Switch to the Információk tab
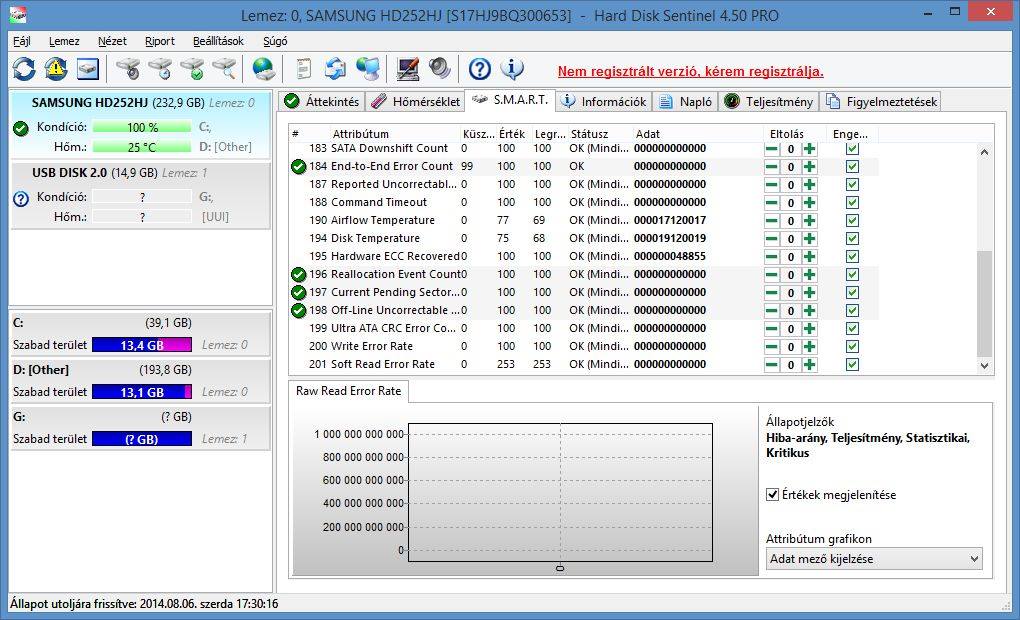1020x620 pixels. coord(604,101)
